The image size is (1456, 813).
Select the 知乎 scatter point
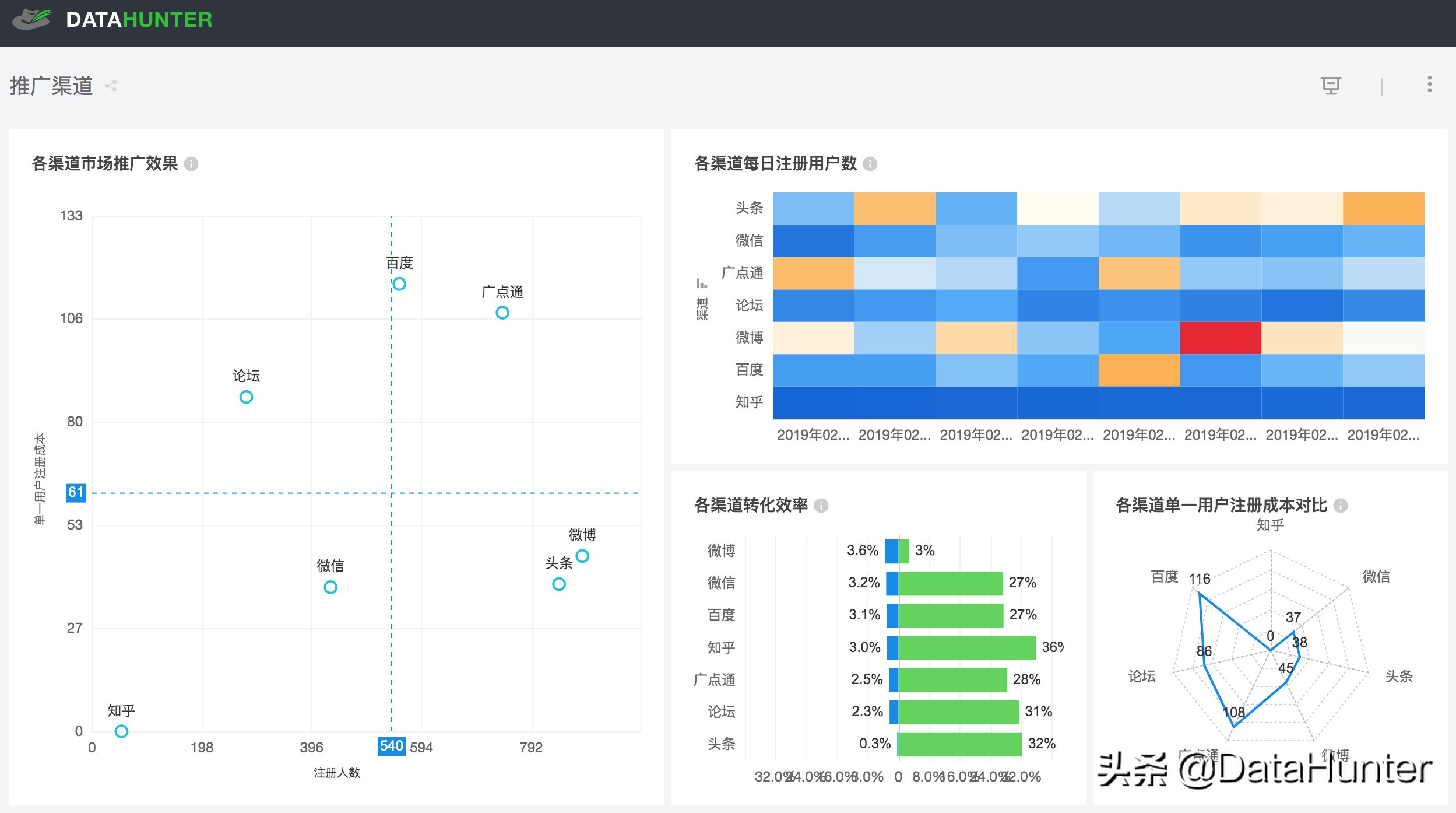click(x=121, y=731)
